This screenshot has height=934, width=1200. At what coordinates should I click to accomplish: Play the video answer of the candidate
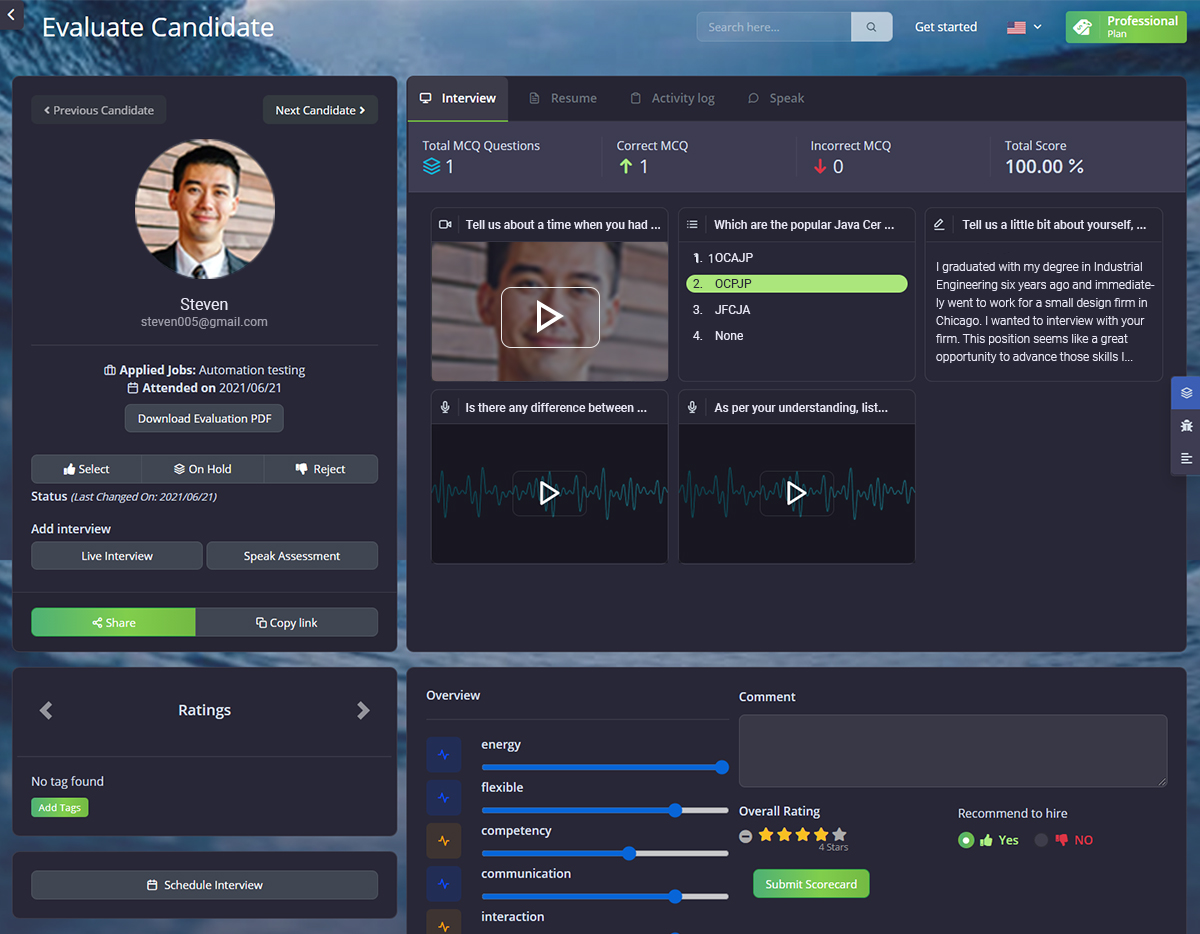point(550,317)
